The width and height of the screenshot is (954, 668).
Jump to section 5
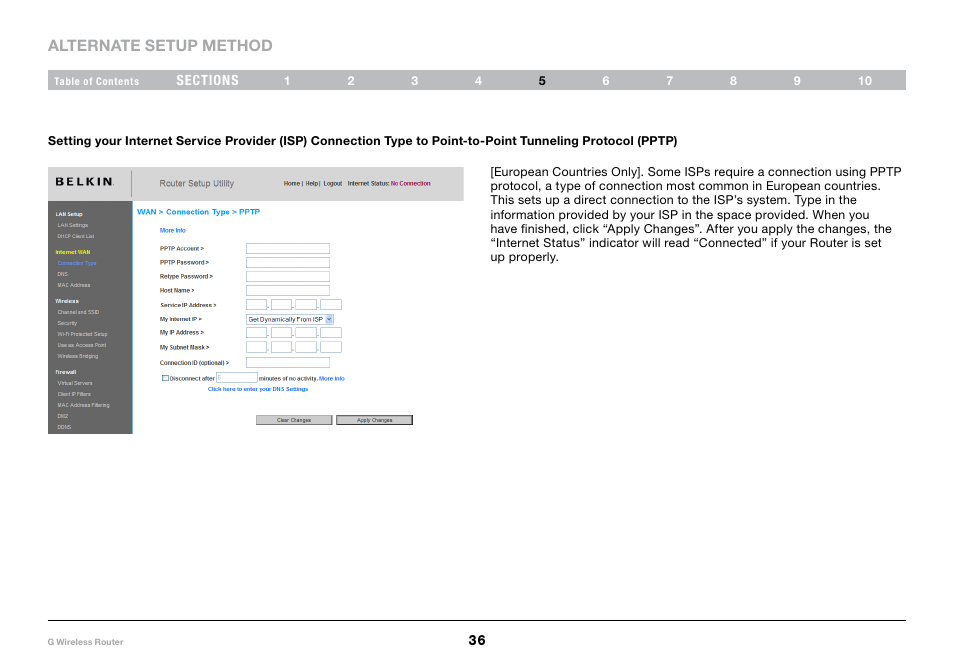[542, 81]
